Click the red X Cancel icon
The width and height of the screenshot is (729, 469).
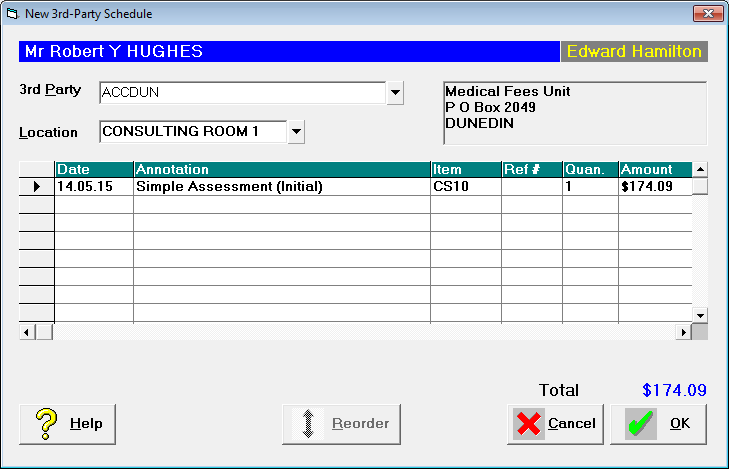(x=529, y=423)
